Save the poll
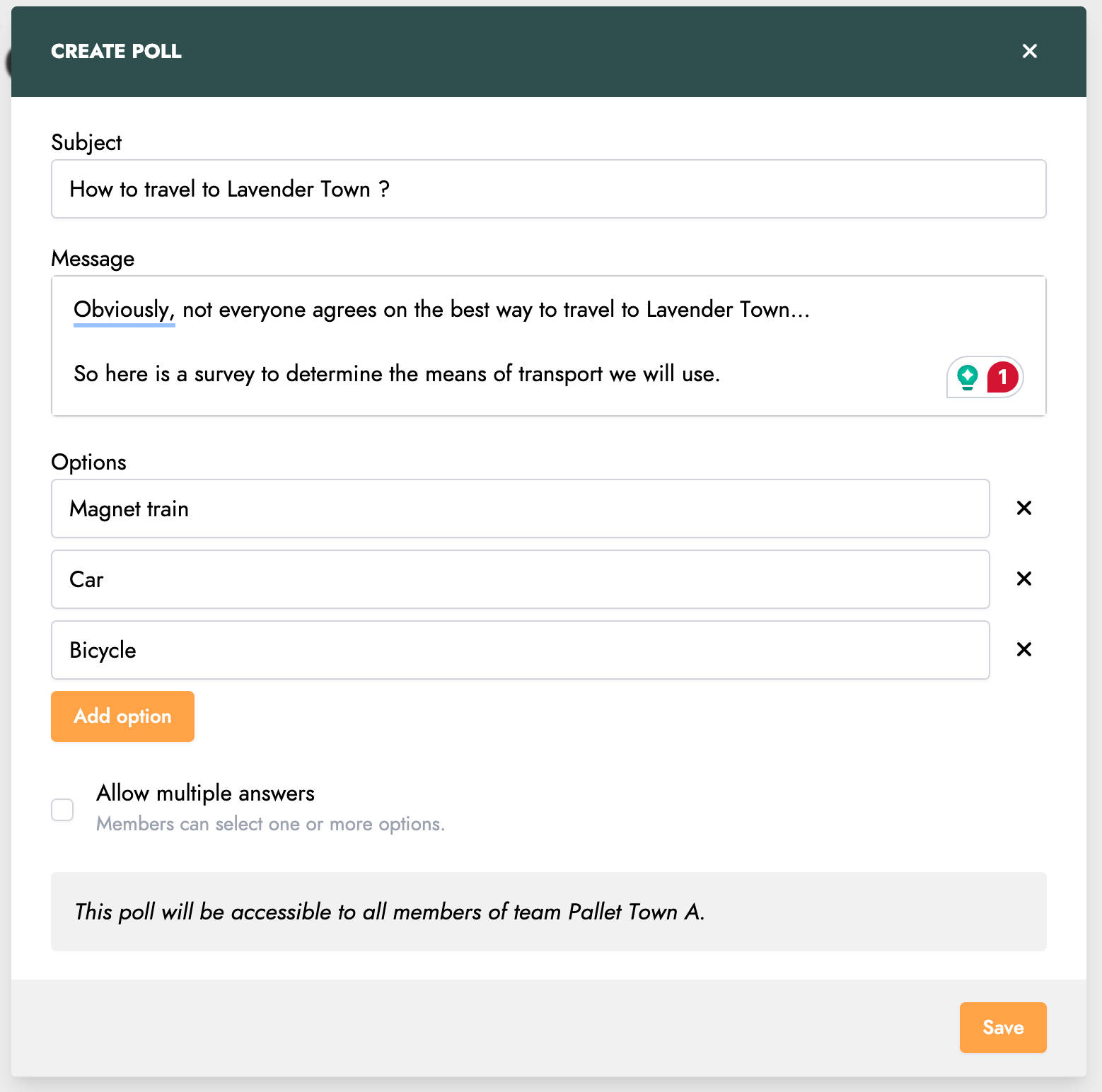The width and height of the screenshot is (1102, 1092). pos(1003,1028)
